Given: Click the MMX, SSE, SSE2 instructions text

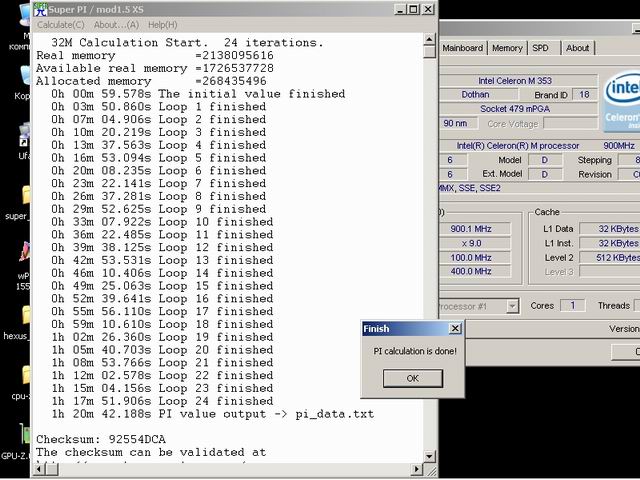Looking at the screenshot, I should pyautogui.click(x=469, y=188).
